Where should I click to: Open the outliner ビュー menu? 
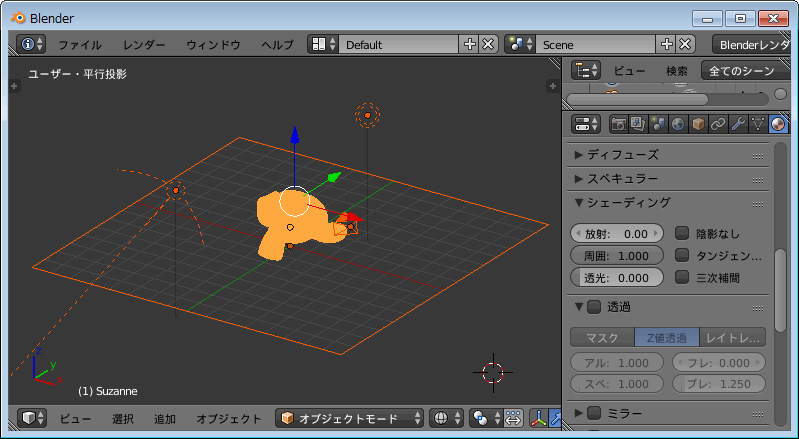(x=629, y=71)
